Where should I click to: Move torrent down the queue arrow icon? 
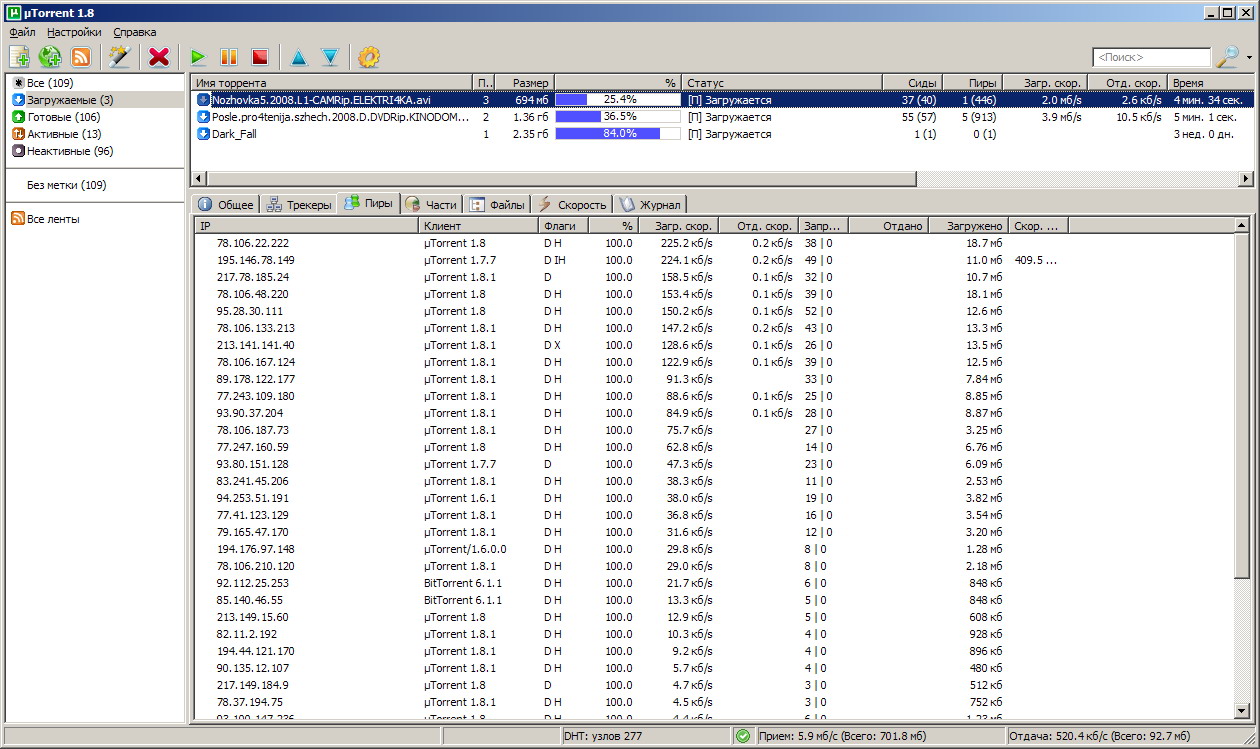coord(330,57)
